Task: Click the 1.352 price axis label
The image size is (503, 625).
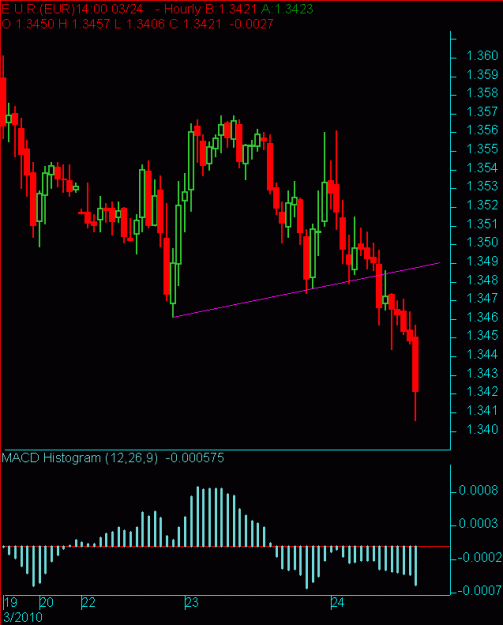Action: [482, 205]
